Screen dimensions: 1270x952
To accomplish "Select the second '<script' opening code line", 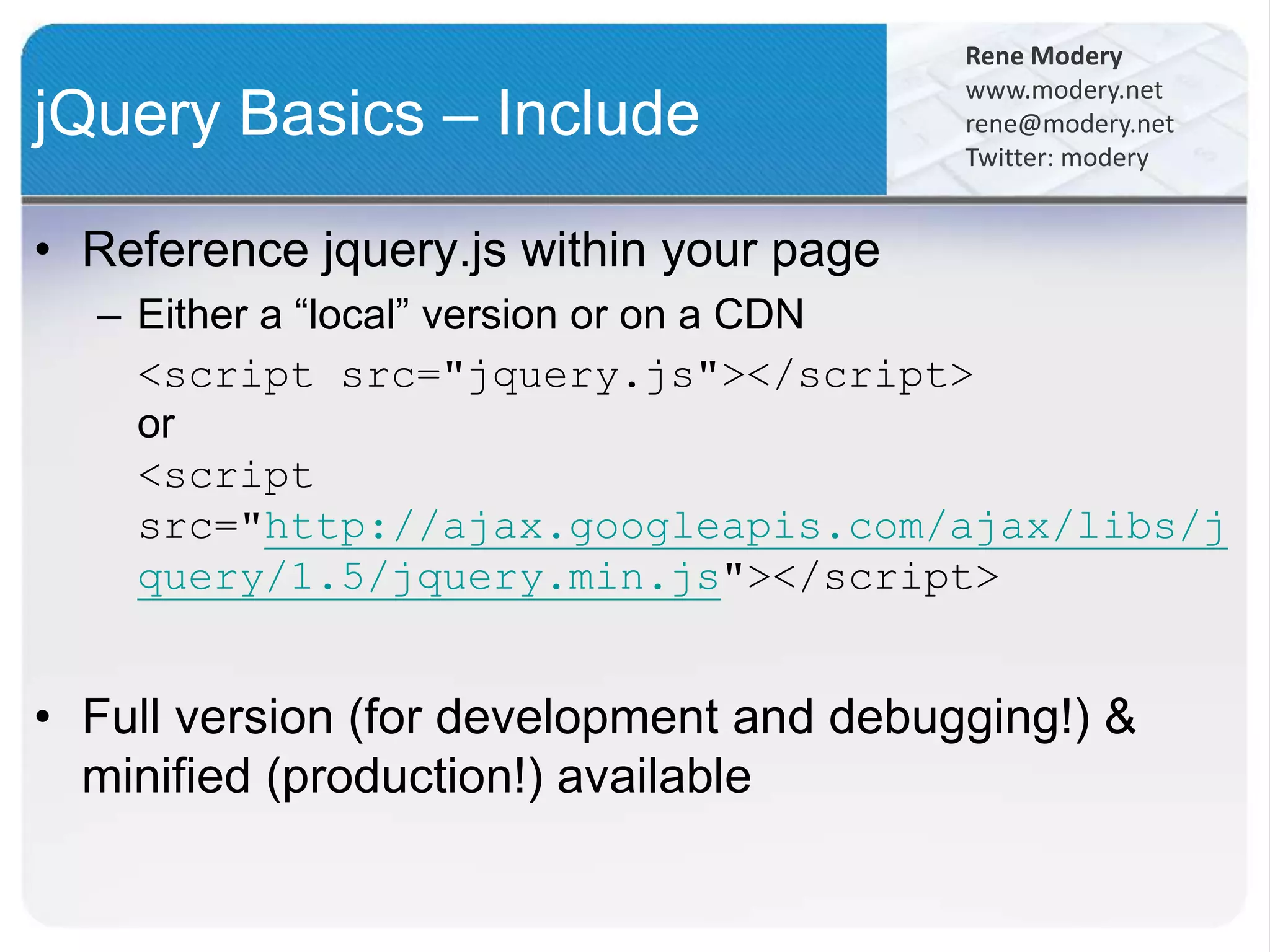I will (x=226, y=477).
